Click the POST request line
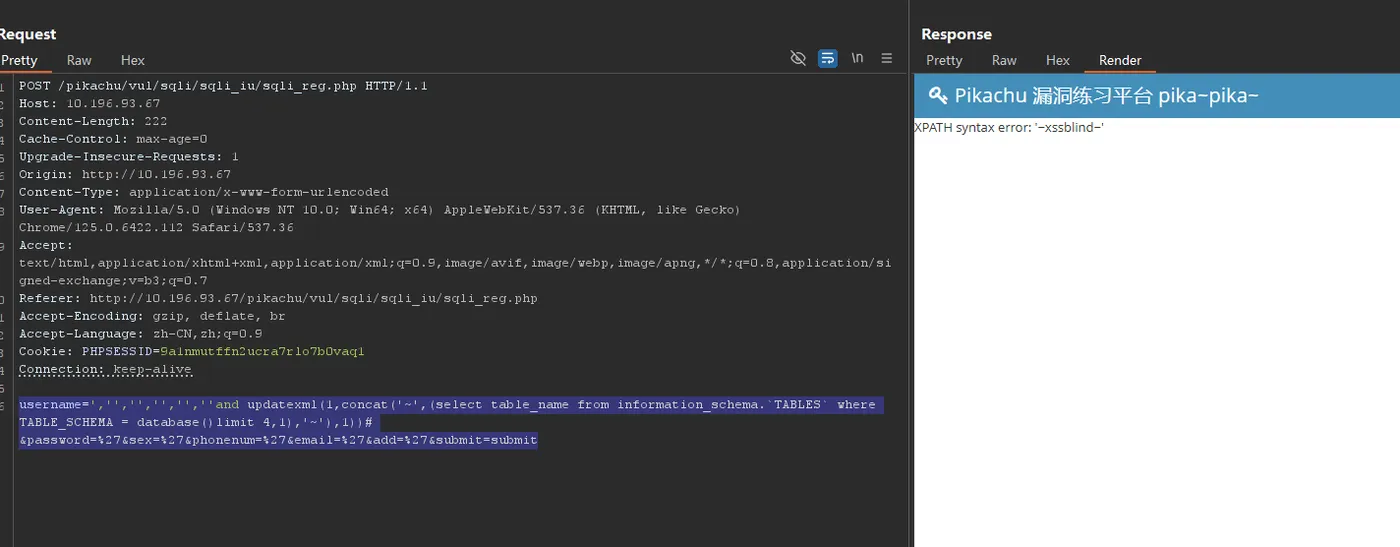The height and width of the screenshot is (547, 1400). [223, 86]
